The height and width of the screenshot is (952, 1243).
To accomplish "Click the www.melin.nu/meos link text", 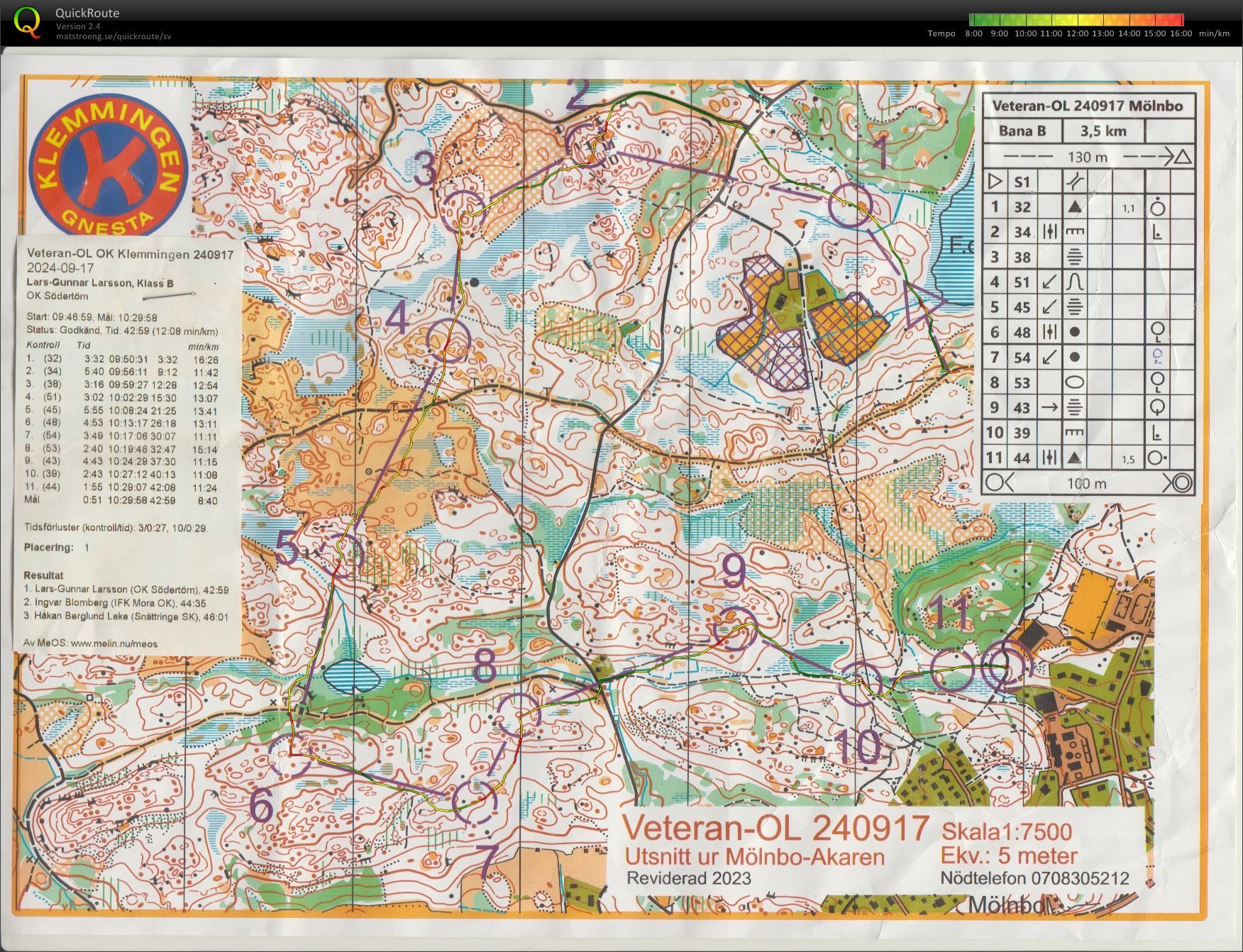I will click(115, 643).
